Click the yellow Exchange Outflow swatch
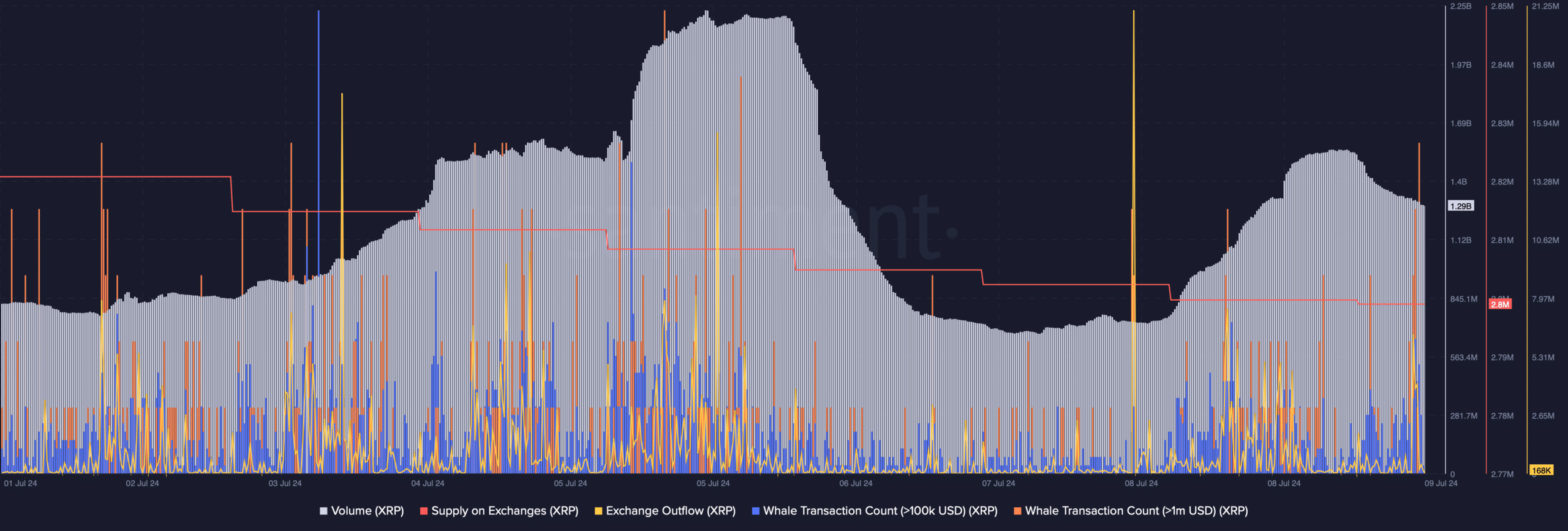This screenshot has width=1568, height=531. point(598,511)
